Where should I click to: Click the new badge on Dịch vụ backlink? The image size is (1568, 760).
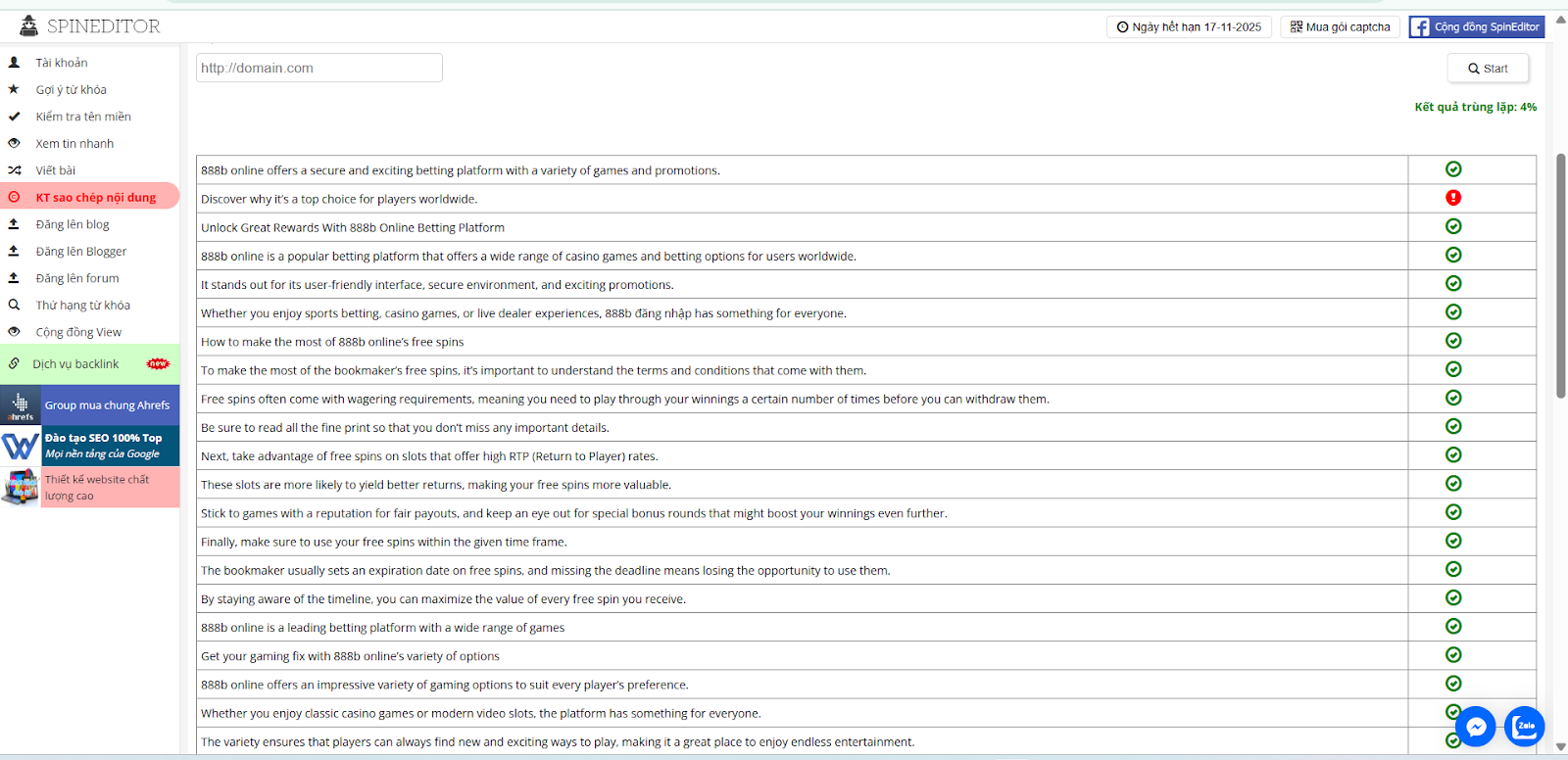pos(158,363)
